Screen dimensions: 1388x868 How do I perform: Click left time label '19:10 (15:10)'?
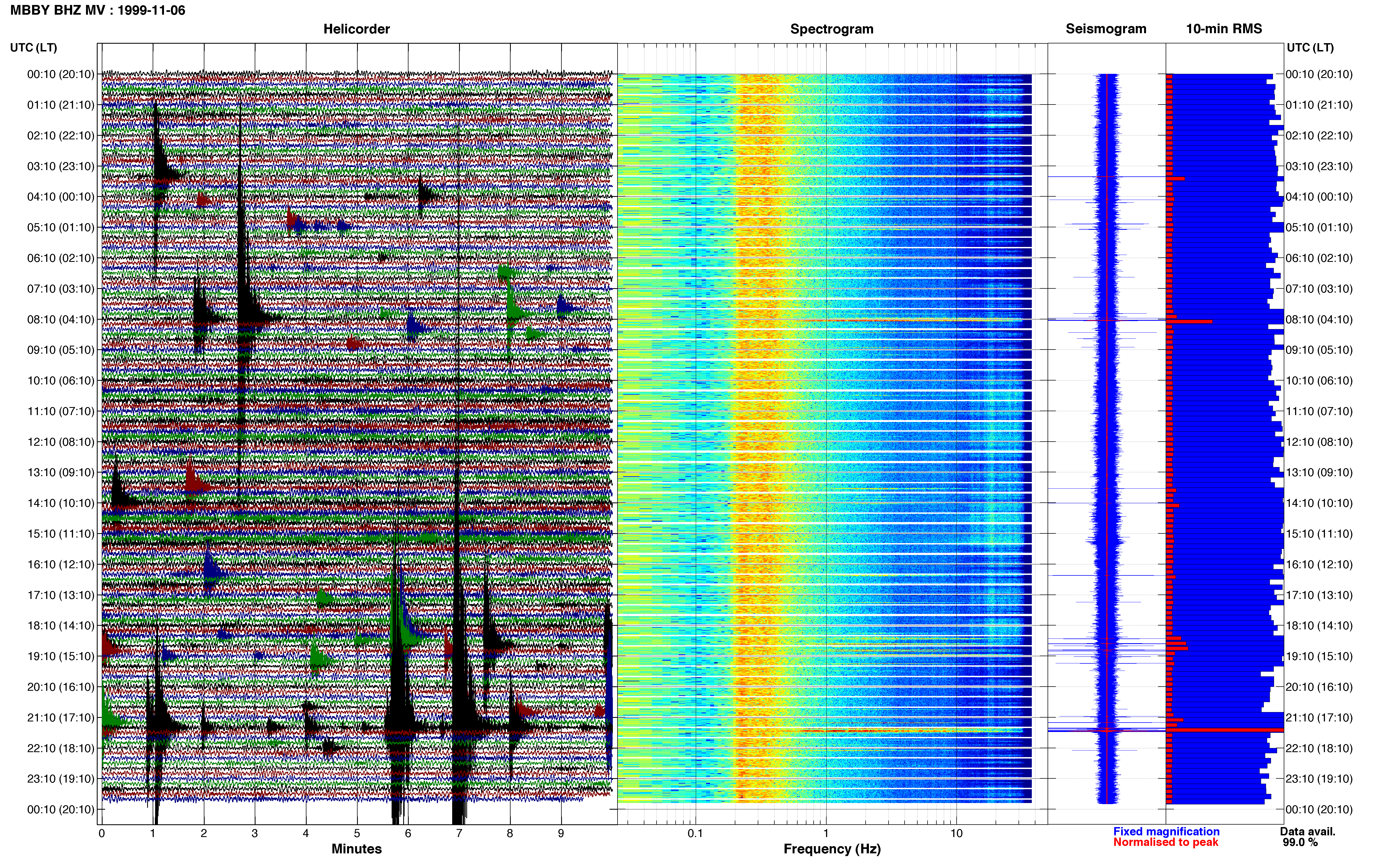61,657
